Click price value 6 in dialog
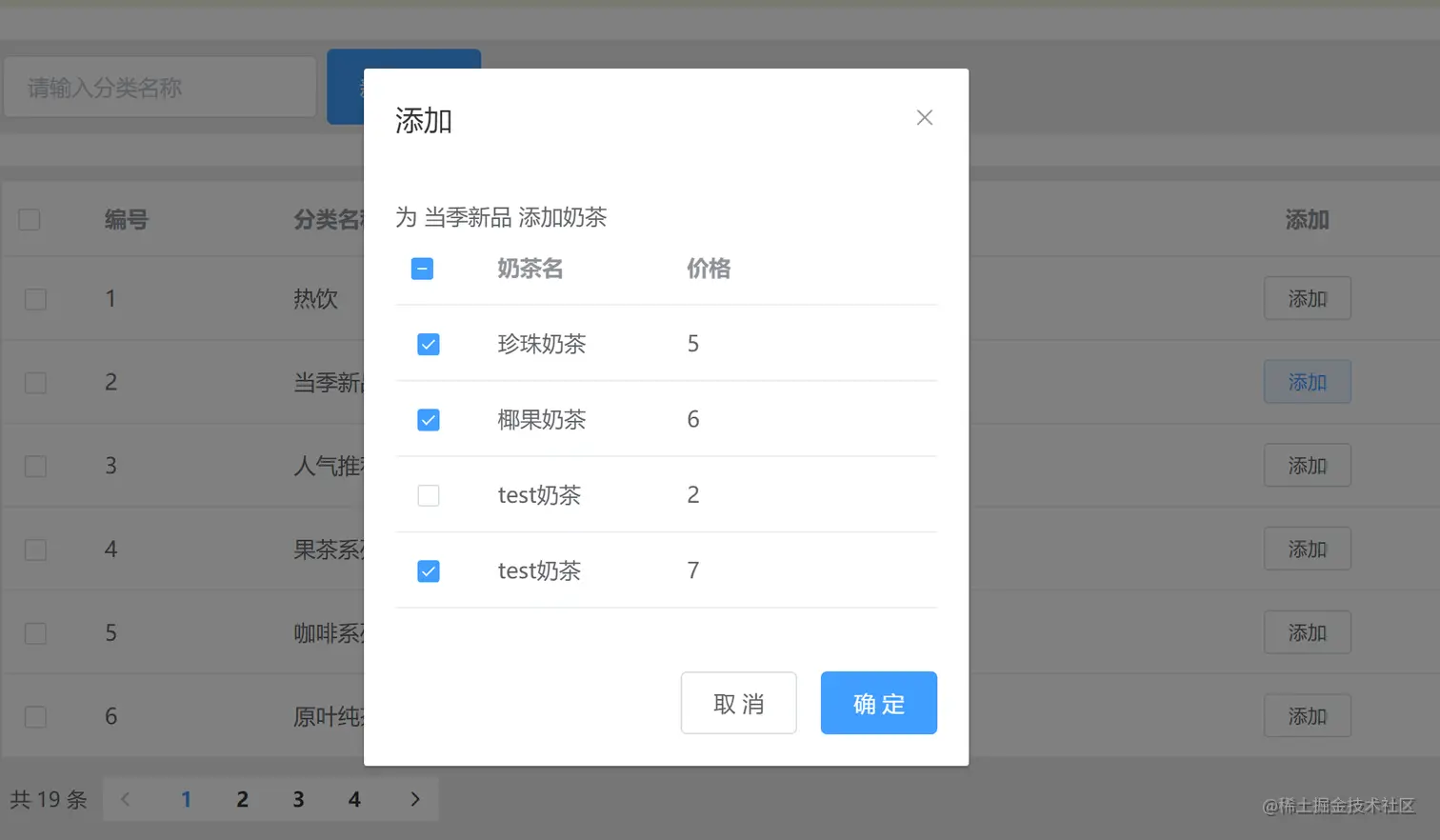 pyautogui.click(x=693, y=419)
